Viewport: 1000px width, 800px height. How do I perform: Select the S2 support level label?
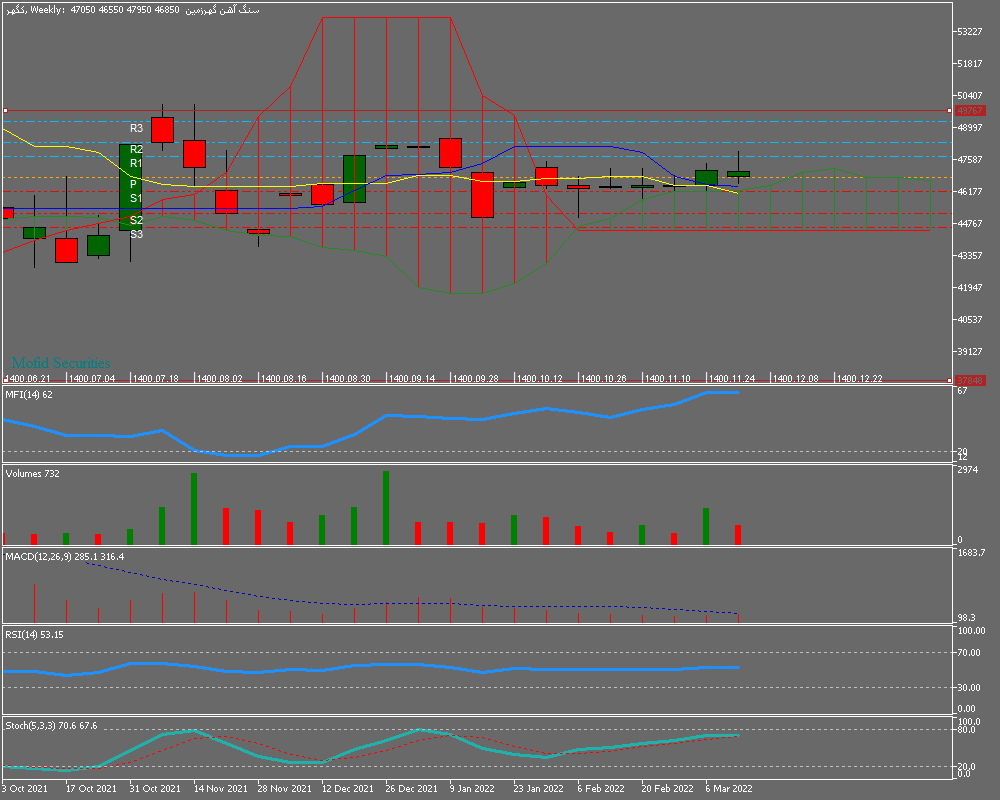136,220
